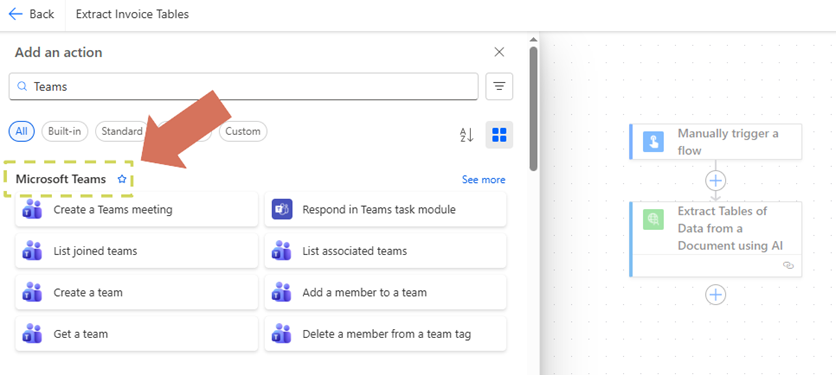Select the Custom filter pill
The height and width of the screenshot is (375, 836).
[x=243, y=131]
